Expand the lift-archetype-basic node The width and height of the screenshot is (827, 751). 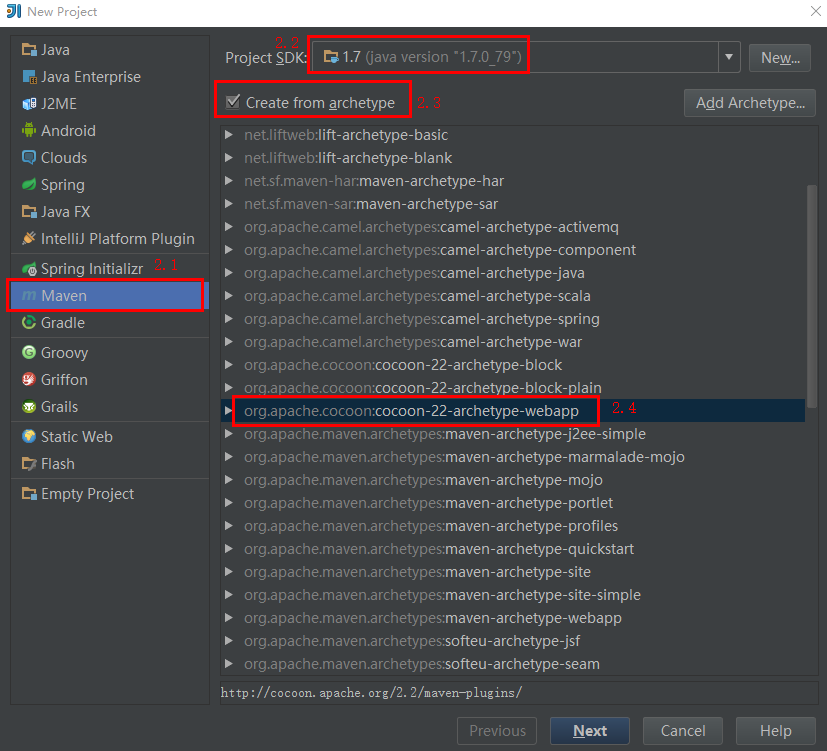(x=229, y=135)
